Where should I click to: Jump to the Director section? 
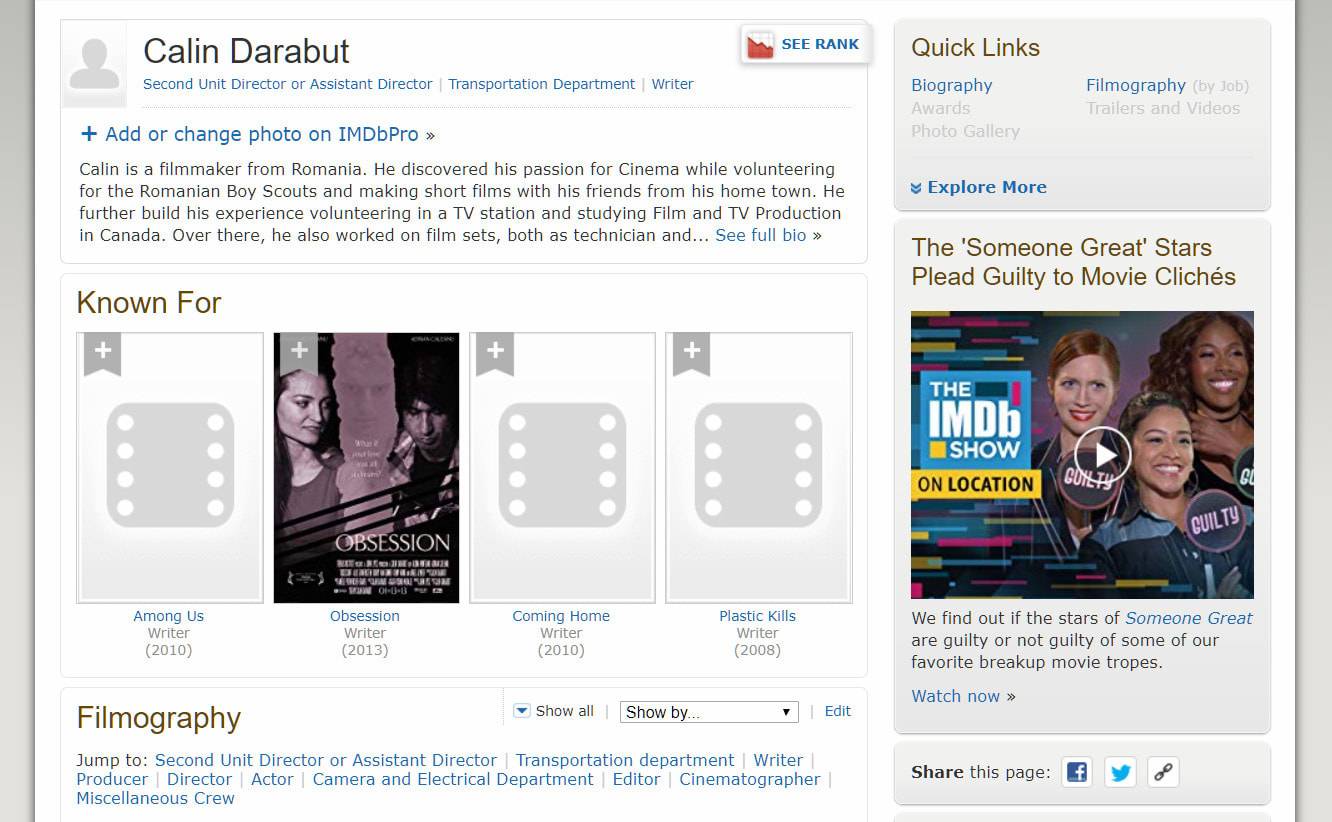point(200,779)
